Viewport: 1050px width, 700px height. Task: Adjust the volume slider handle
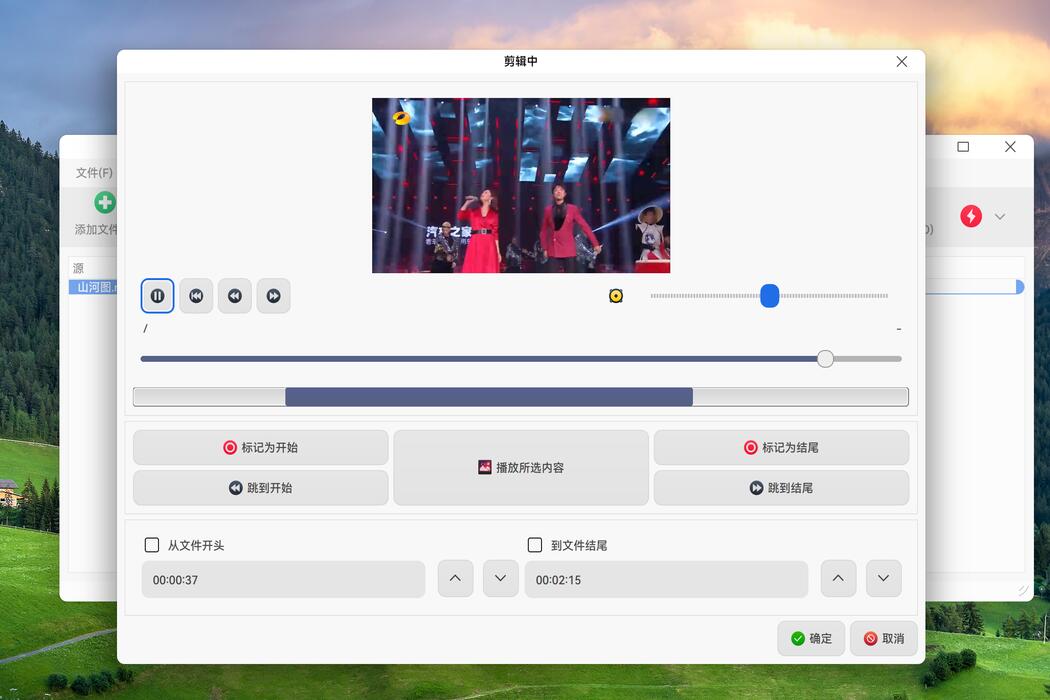coord(769,295)
